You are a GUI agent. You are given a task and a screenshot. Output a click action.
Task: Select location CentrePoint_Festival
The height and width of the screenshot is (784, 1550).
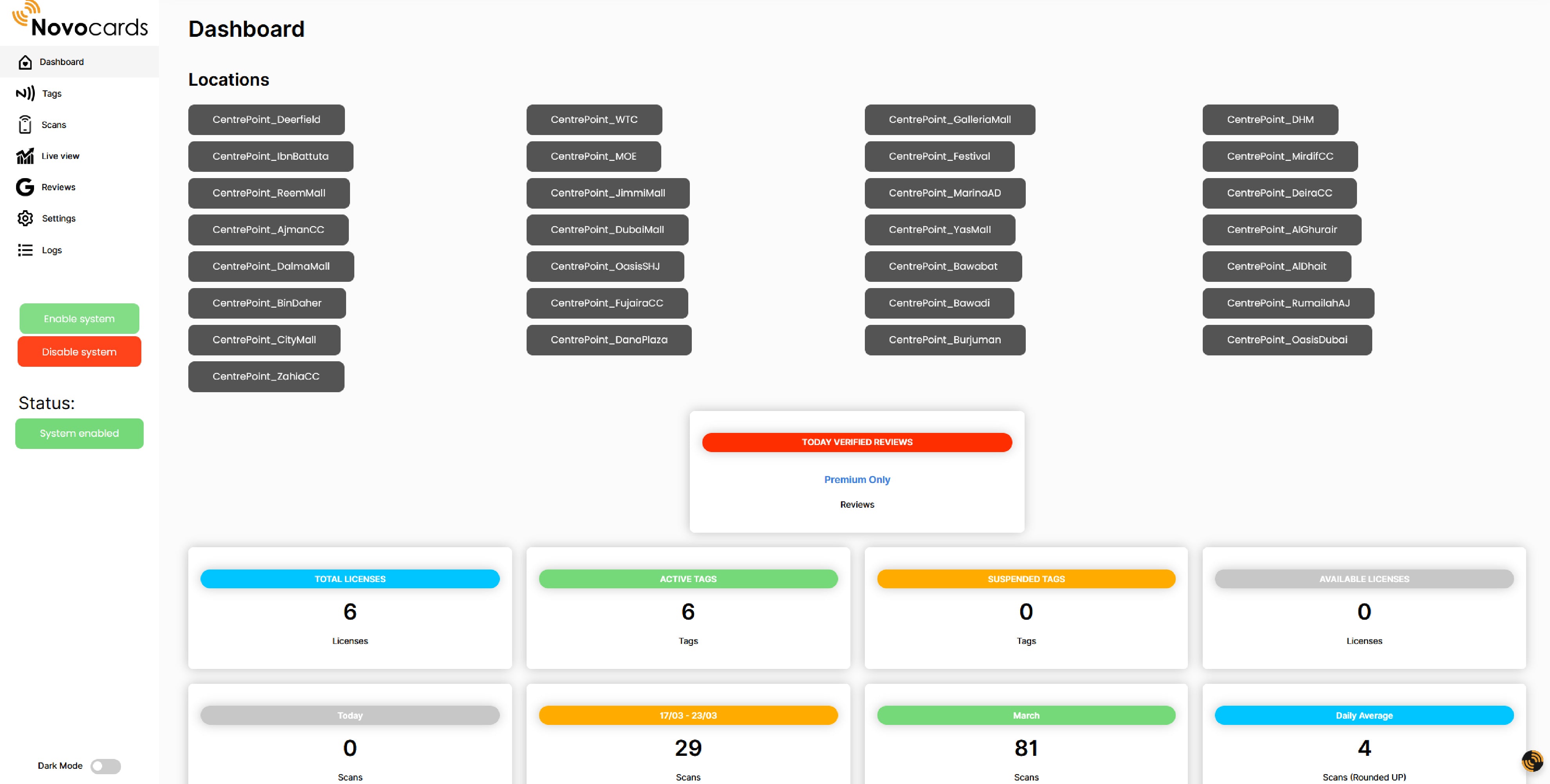coord(939,157)
